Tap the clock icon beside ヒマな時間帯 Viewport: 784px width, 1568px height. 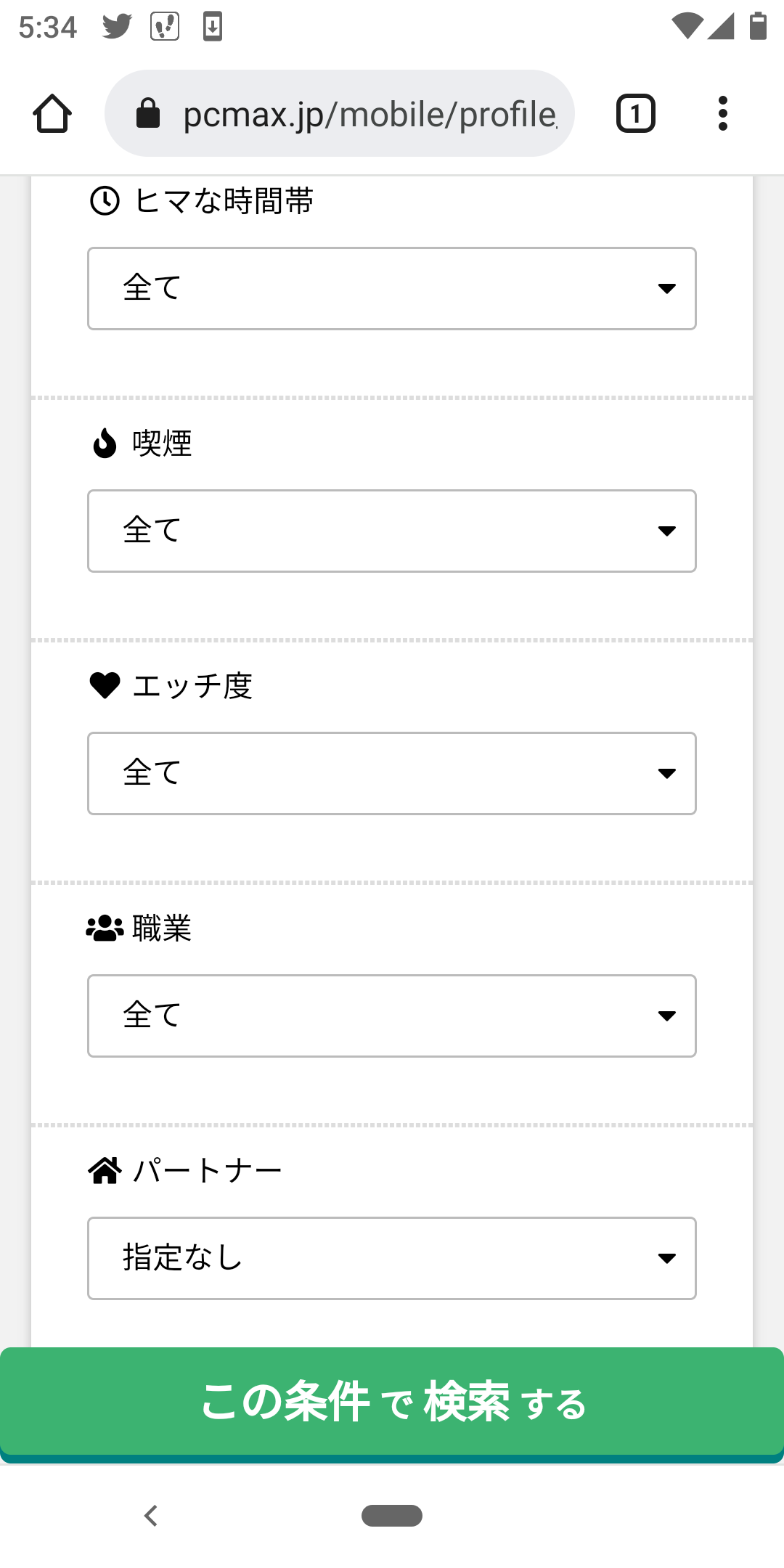(105, 201)
